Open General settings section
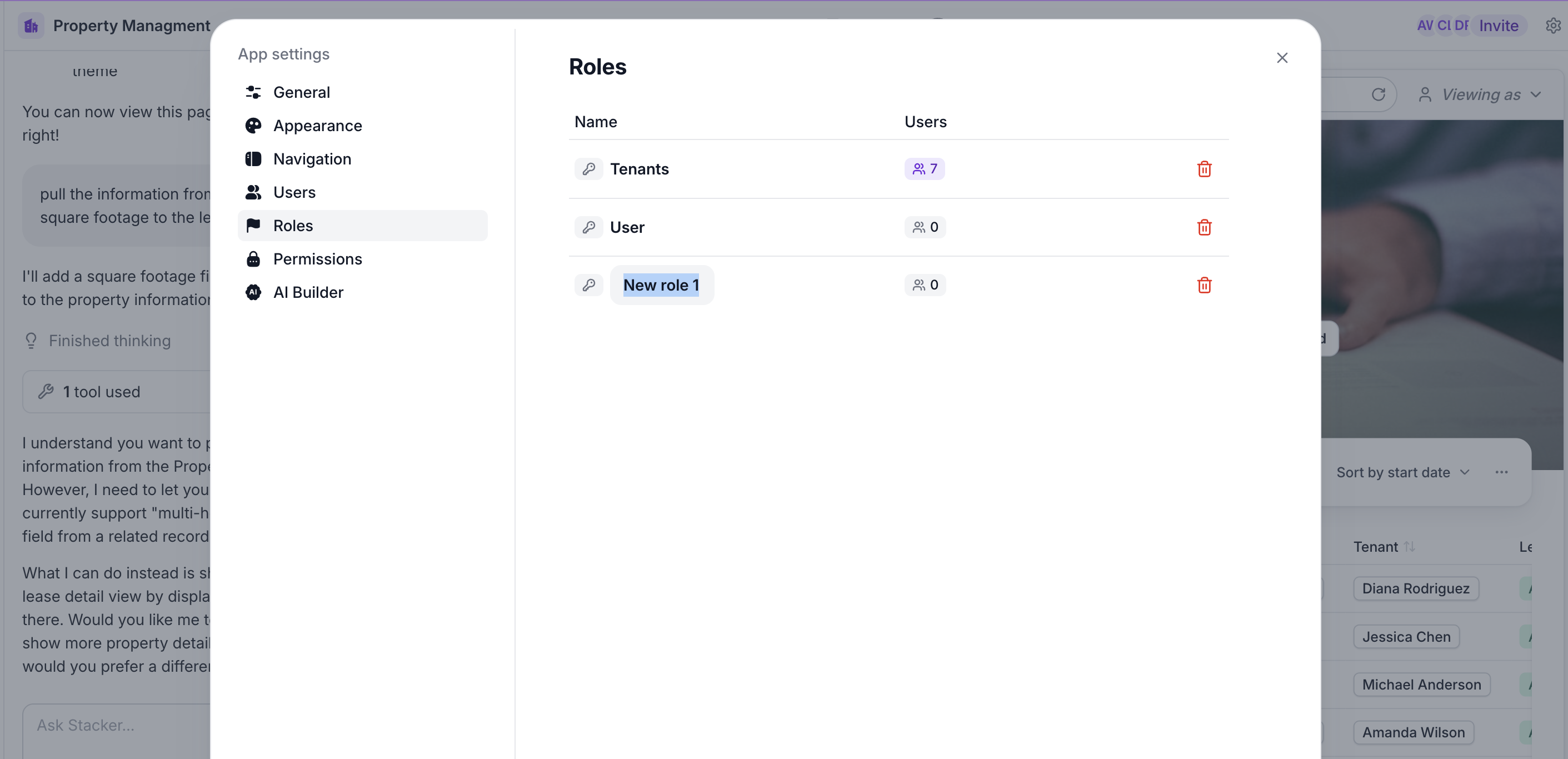Screen dimensions: 1568x759 coord(301,93)
